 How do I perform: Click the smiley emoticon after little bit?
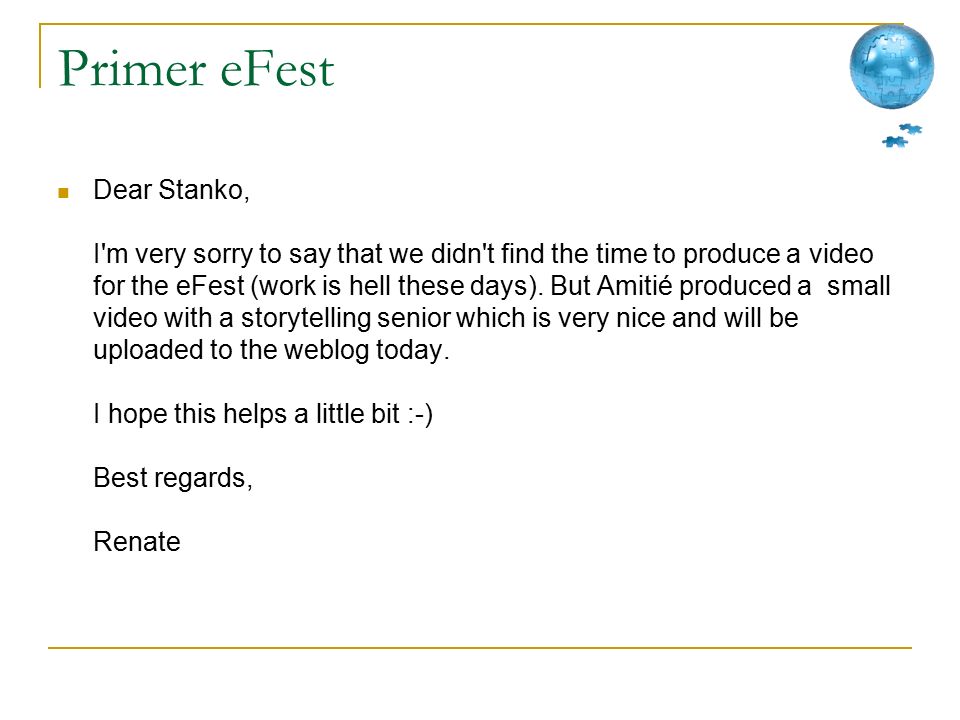(420, 414)
